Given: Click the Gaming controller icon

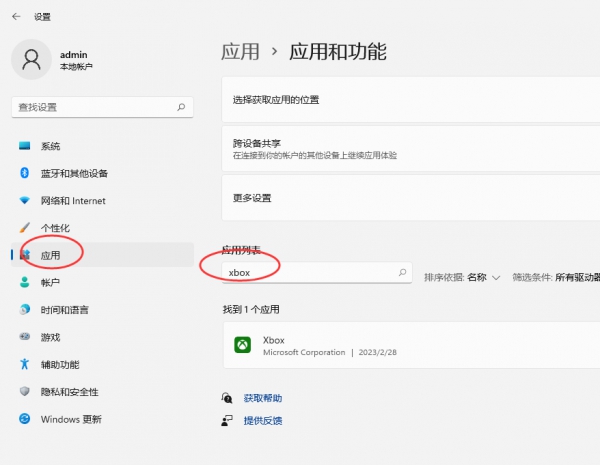Looking at the screenshot, I should pyautogui.click(x=24, y=337).
